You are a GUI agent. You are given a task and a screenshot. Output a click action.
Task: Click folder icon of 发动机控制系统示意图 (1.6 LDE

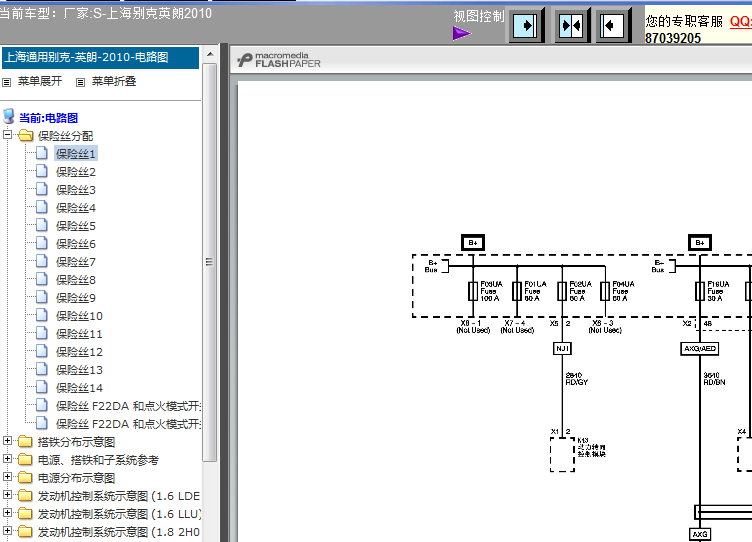click(x=25, y=495)
